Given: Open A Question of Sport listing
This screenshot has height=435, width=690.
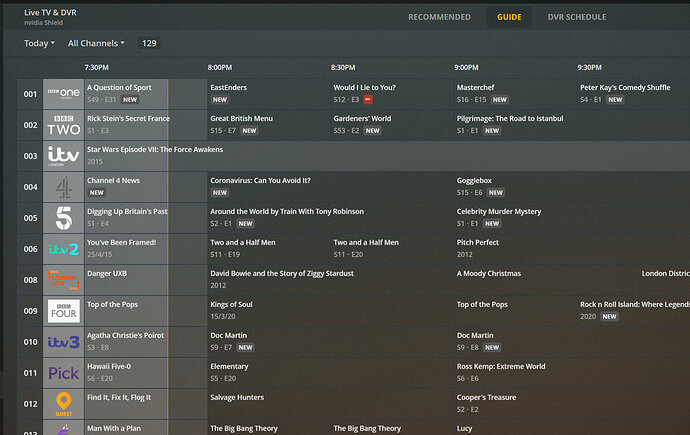Looking at the screenshot, I should pos(146,94).
